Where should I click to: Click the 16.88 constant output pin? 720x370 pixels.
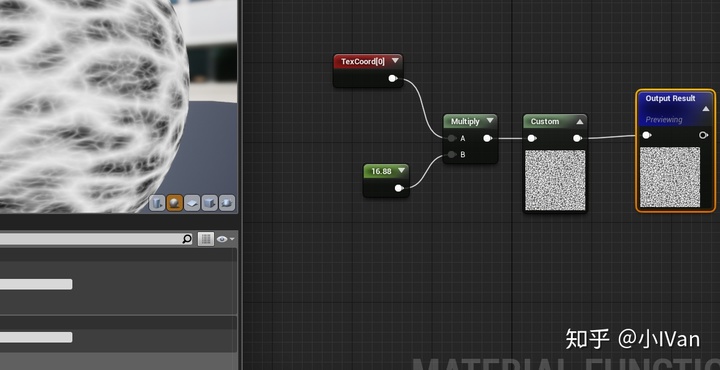point(399,188)
